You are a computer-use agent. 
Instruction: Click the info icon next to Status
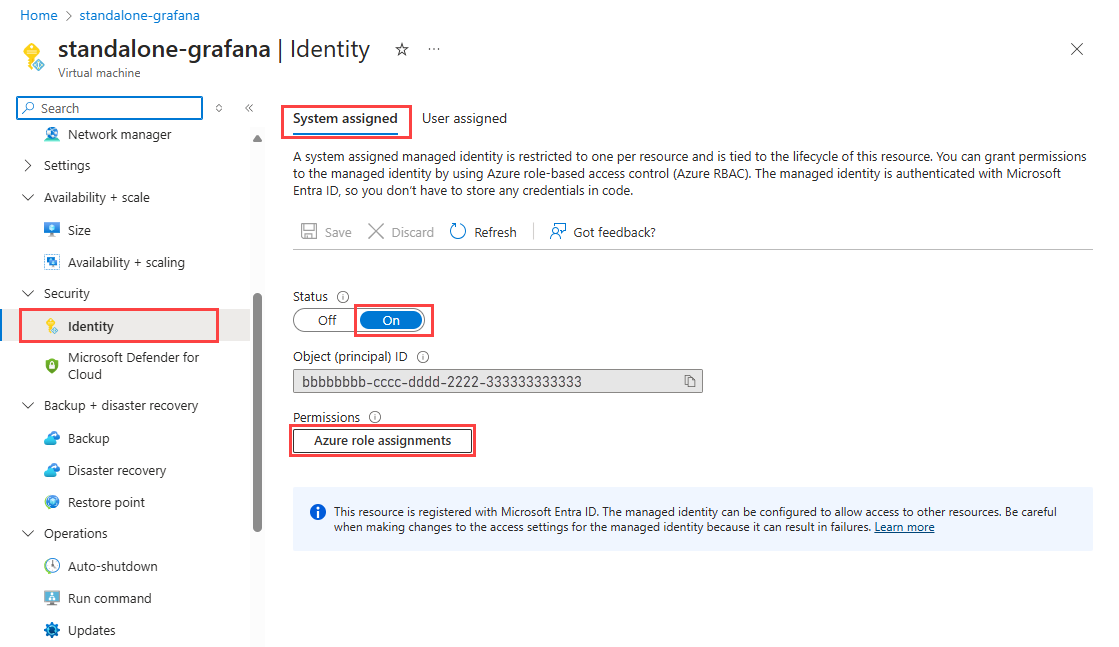pyautogui.click(x=343, y=297)
